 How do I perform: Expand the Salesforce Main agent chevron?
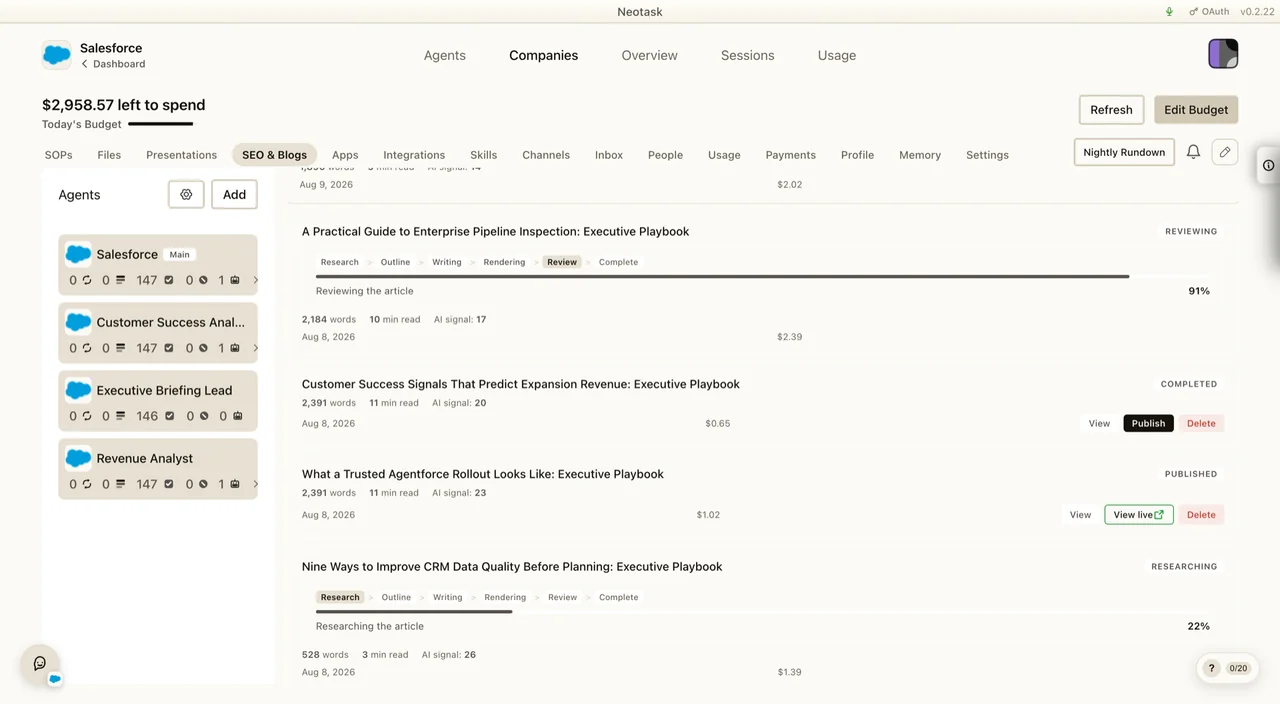(255, 280)
